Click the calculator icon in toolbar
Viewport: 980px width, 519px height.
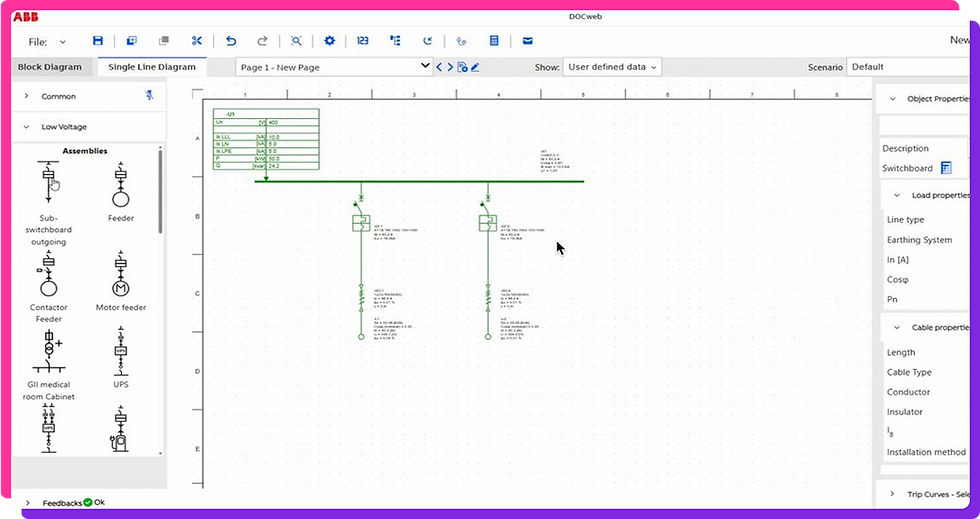tap(494, 41)
